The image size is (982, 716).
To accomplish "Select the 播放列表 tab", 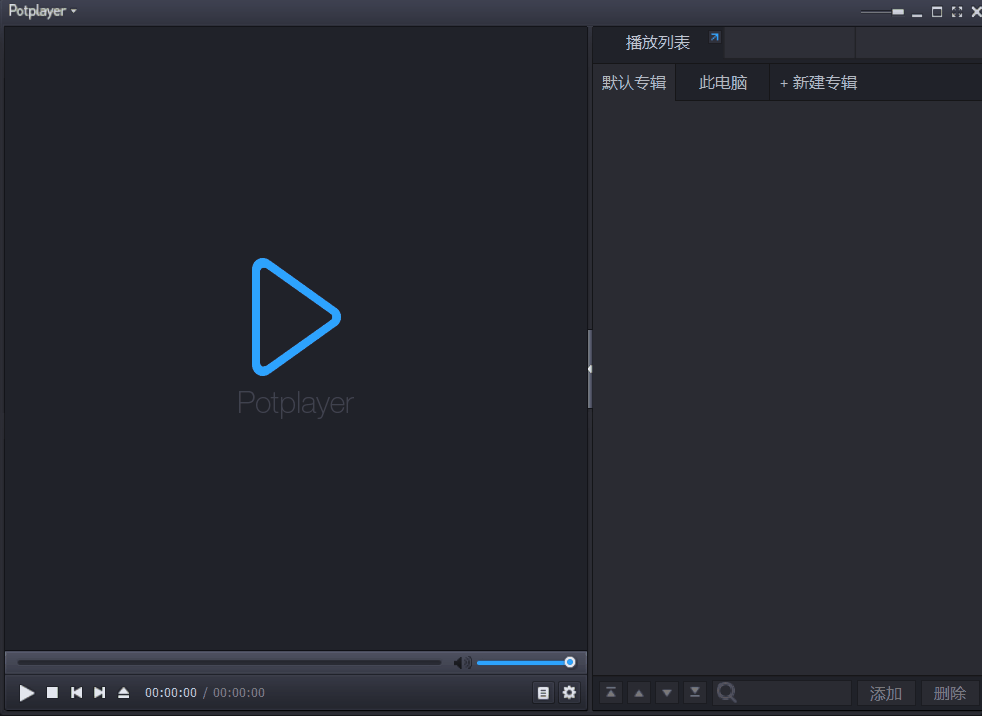I will pos(658,43).
